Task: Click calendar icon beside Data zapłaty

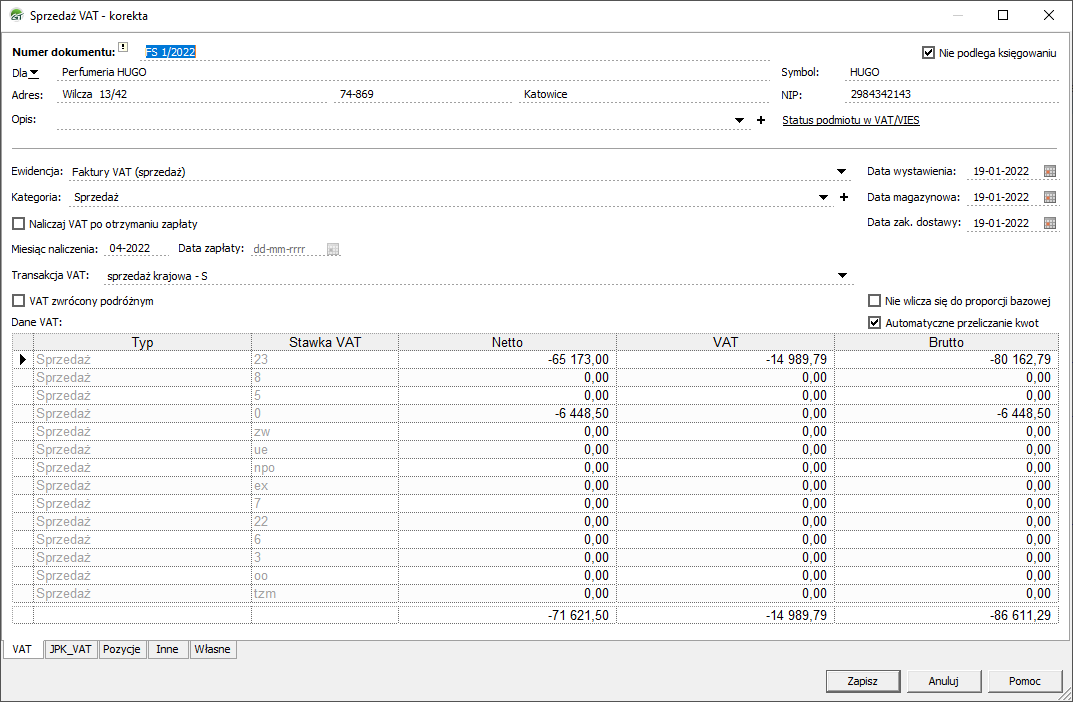Action: point(333,249)
